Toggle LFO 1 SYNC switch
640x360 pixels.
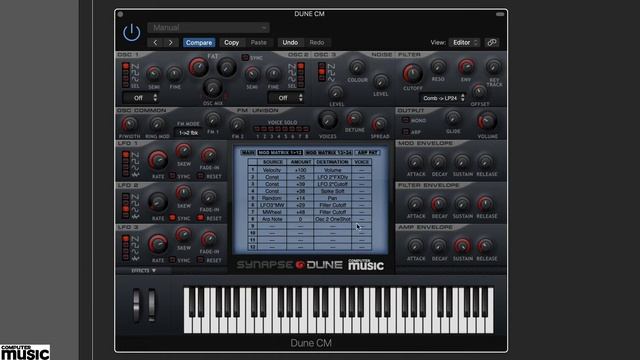pos(172,176)
